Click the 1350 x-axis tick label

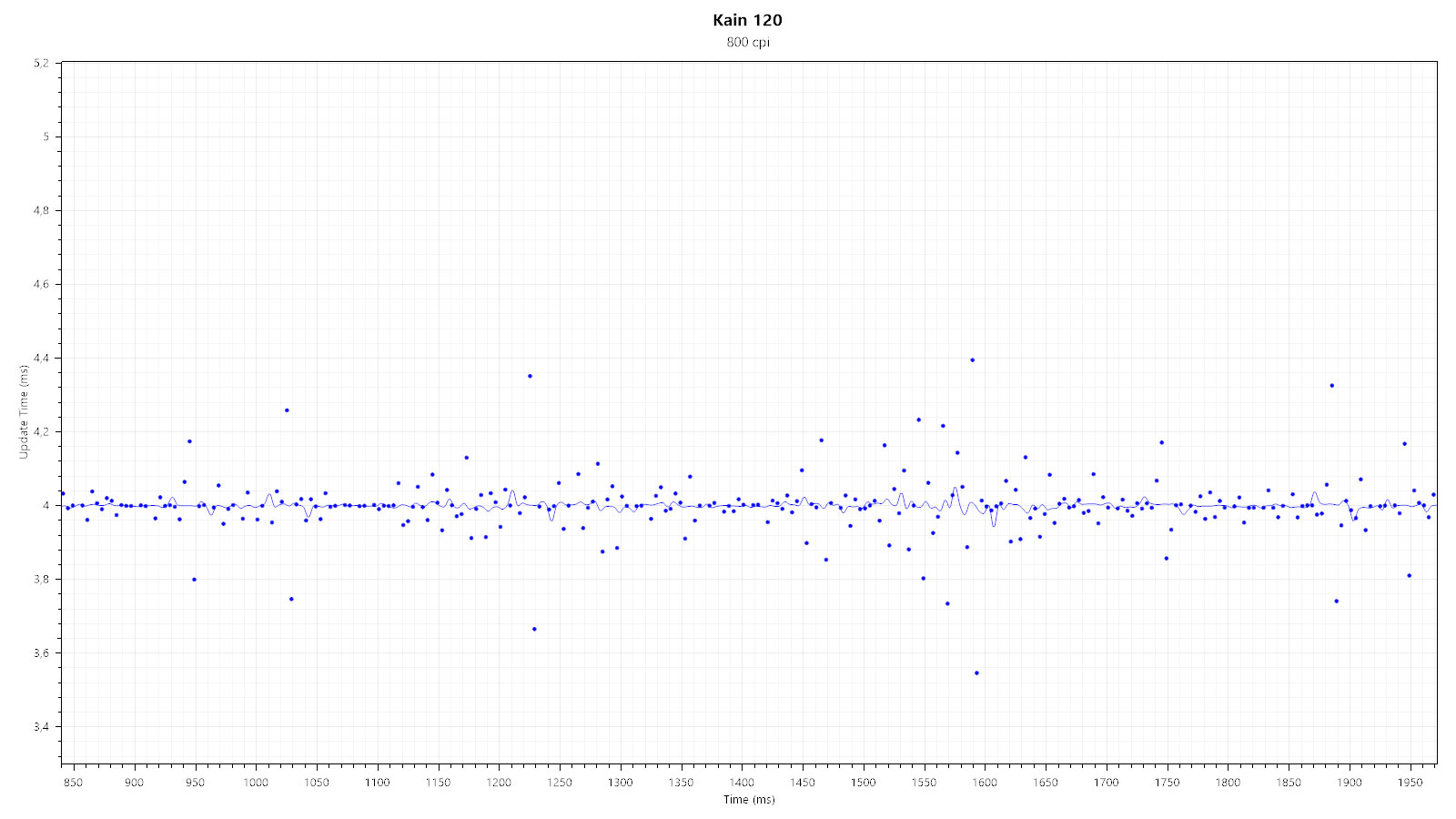(681, 783)
